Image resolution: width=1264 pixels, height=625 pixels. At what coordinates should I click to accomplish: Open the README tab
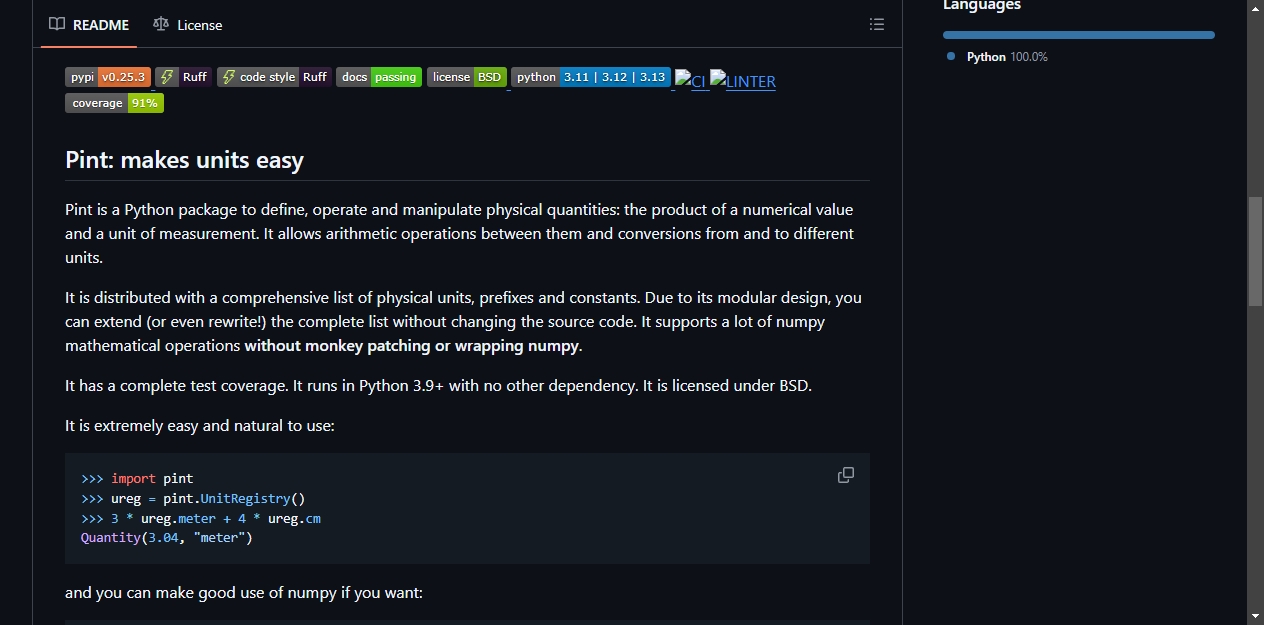point(89,25)
